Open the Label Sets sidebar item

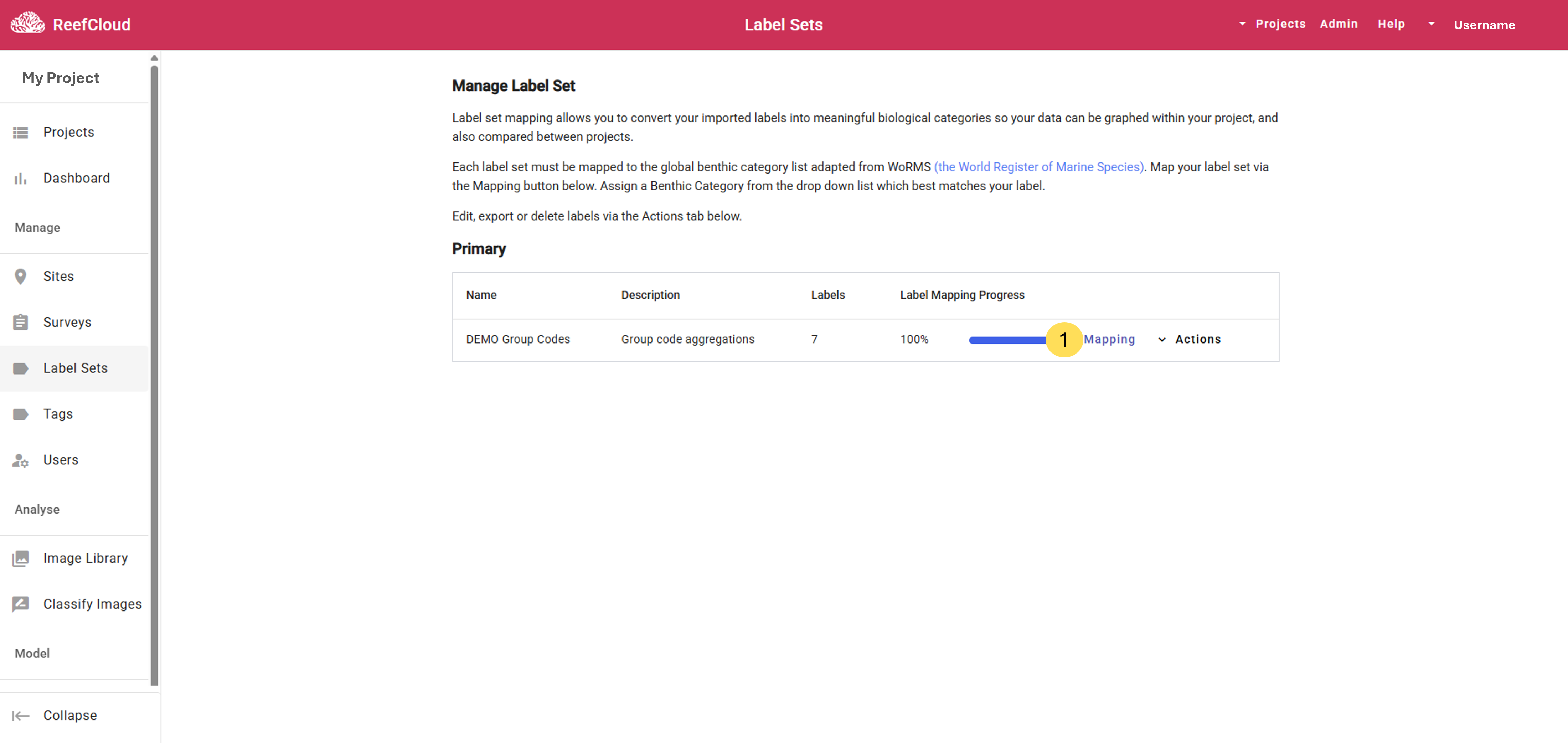[75, 368]
